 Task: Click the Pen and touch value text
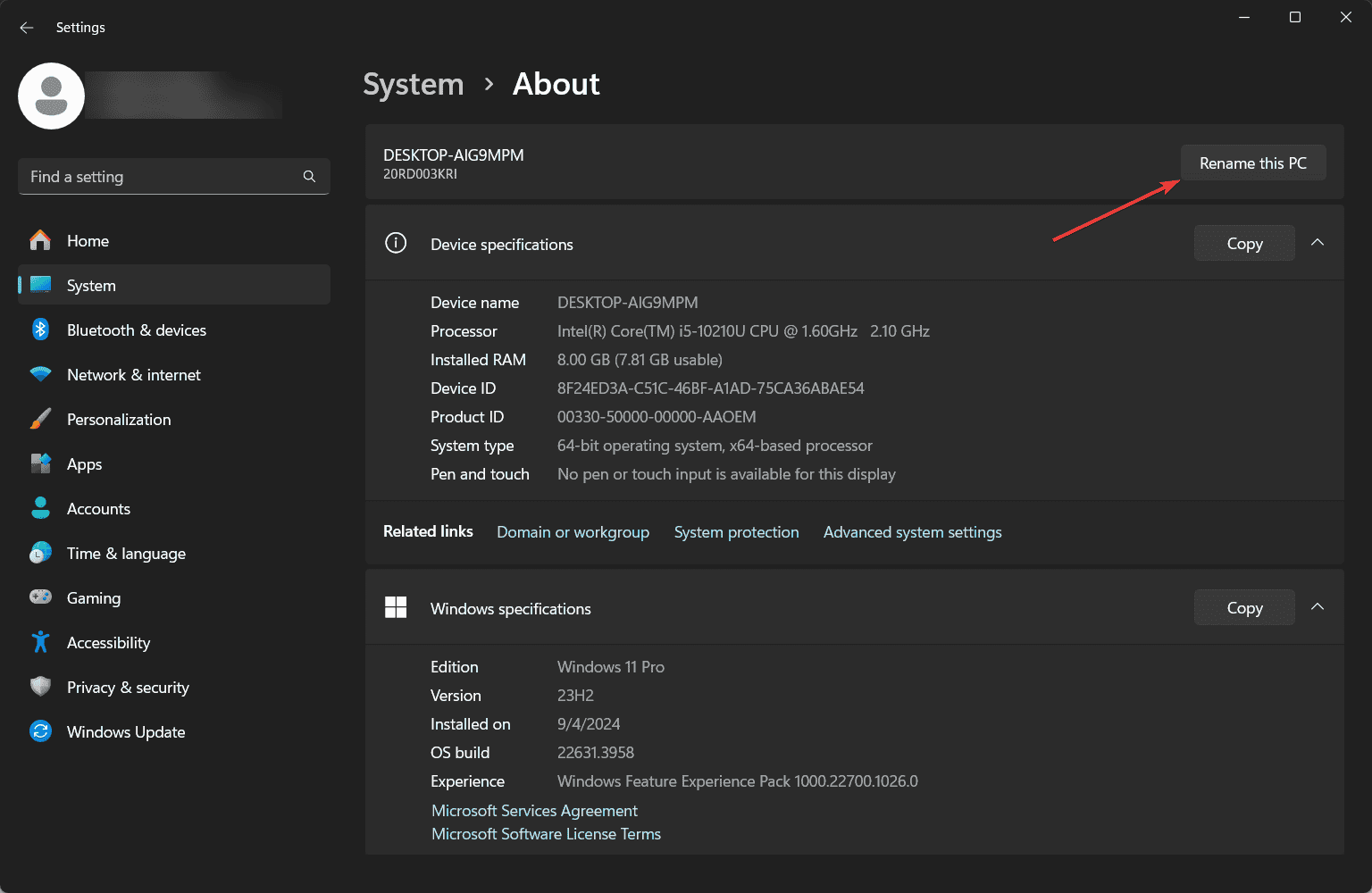coord(726,474)
